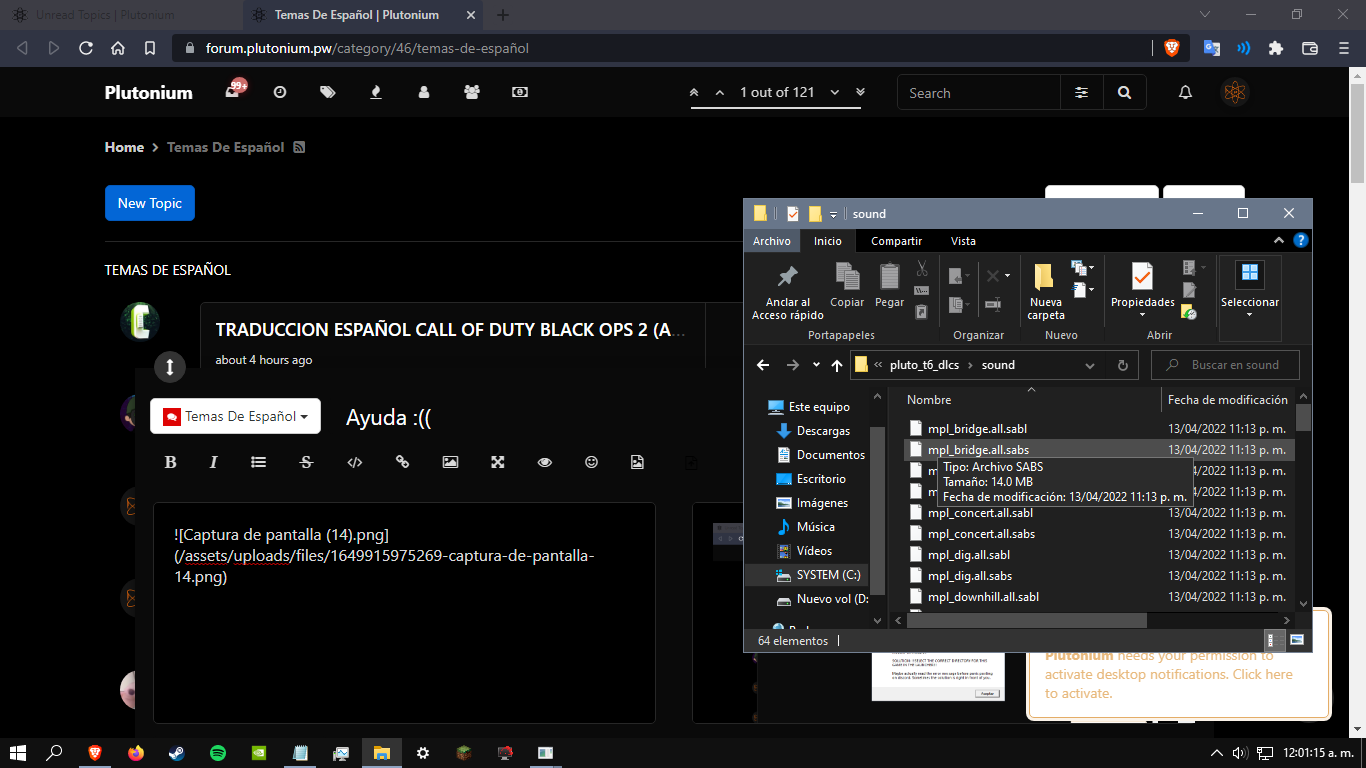Click upload image icon in composer
Screen dimensions: 1366x768
point(637,462)
